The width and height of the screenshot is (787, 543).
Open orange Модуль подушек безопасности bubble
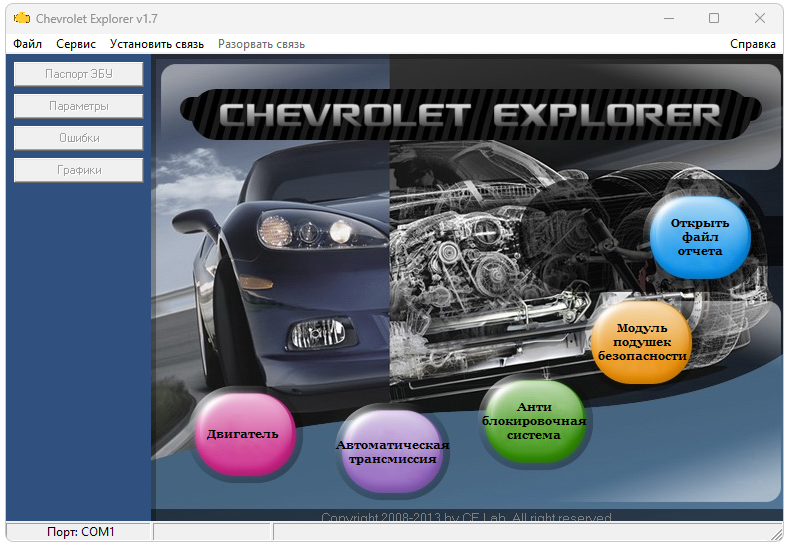click(642, 342)
